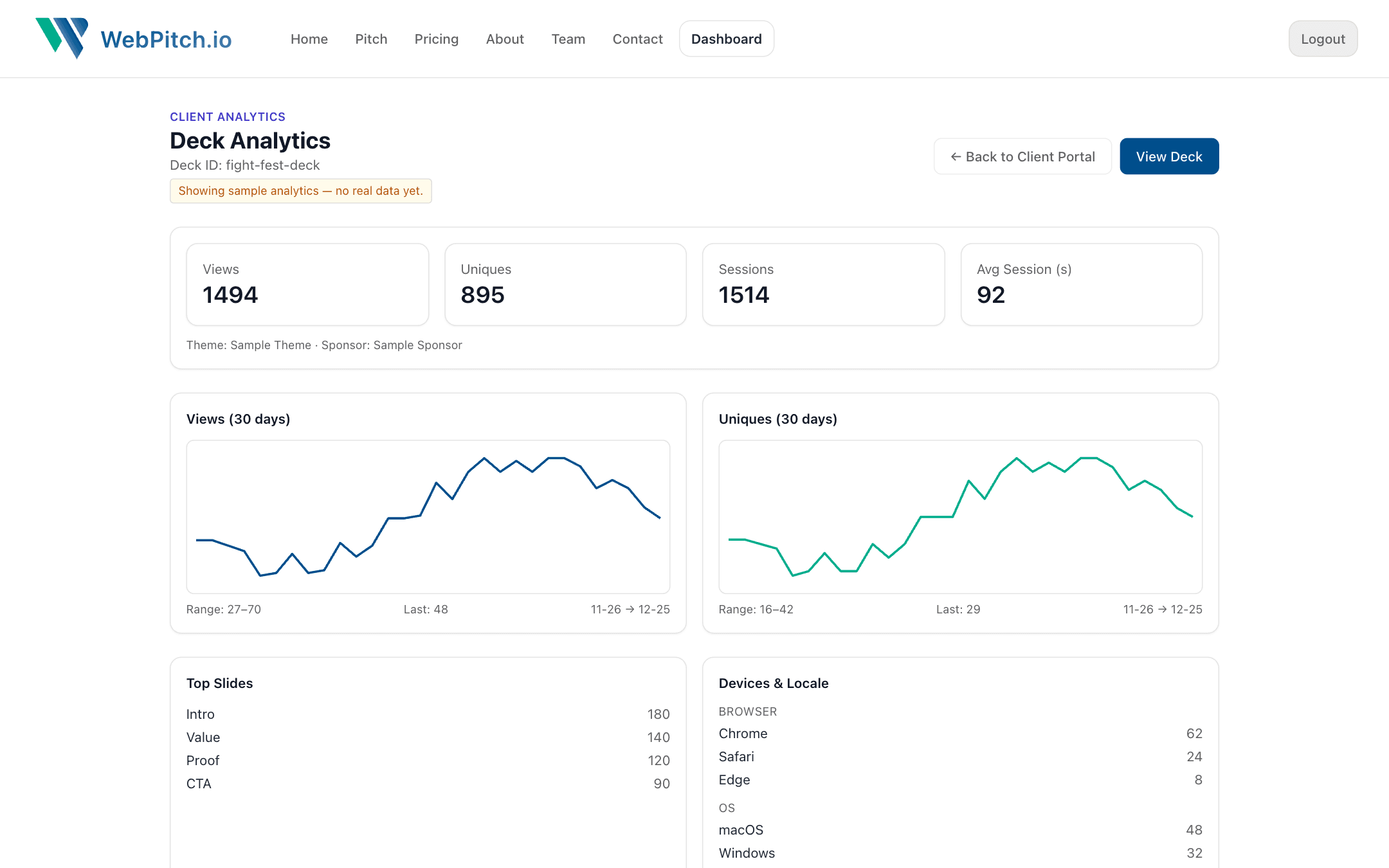1389x868 pixels.
Task: Click the sample analytics notice banner
Action: 300,191
